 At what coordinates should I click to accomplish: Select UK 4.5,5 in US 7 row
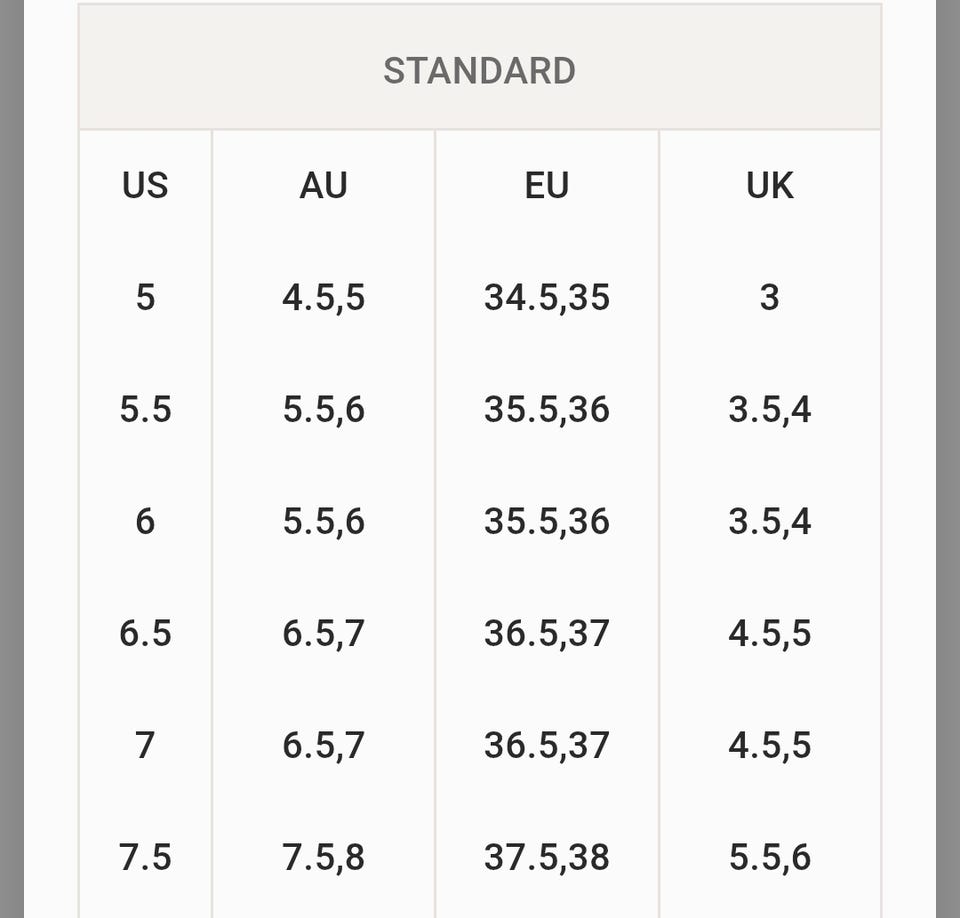(769, 745)
